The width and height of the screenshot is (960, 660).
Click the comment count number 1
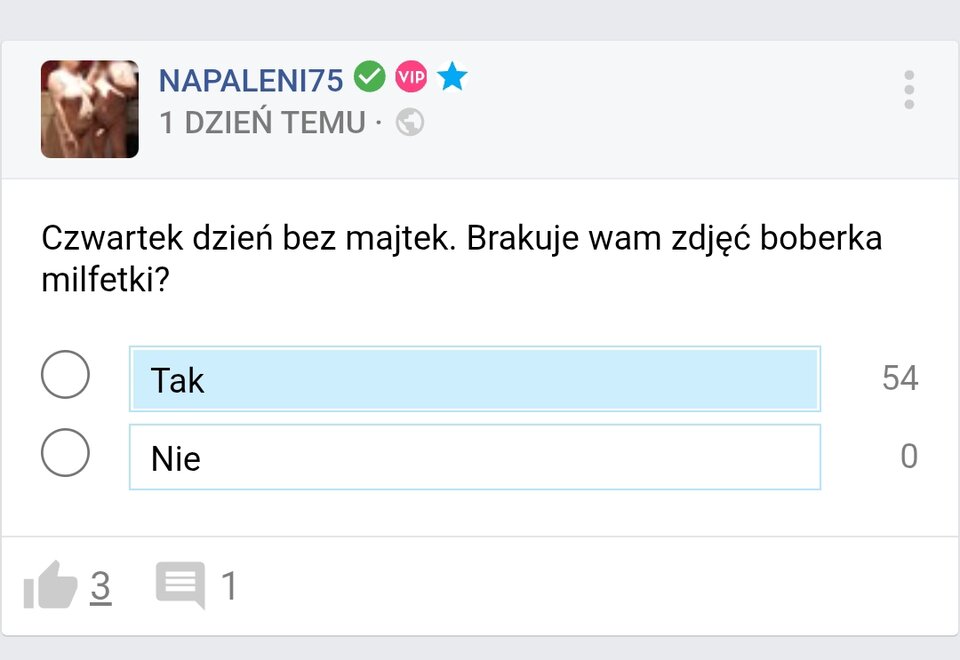229,586
